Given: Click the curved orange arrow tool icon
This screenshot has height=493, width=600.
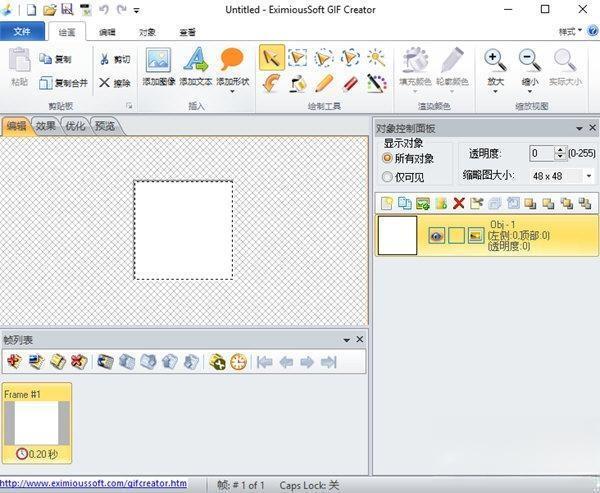Looking at the screenshot, I should (271, 83).
